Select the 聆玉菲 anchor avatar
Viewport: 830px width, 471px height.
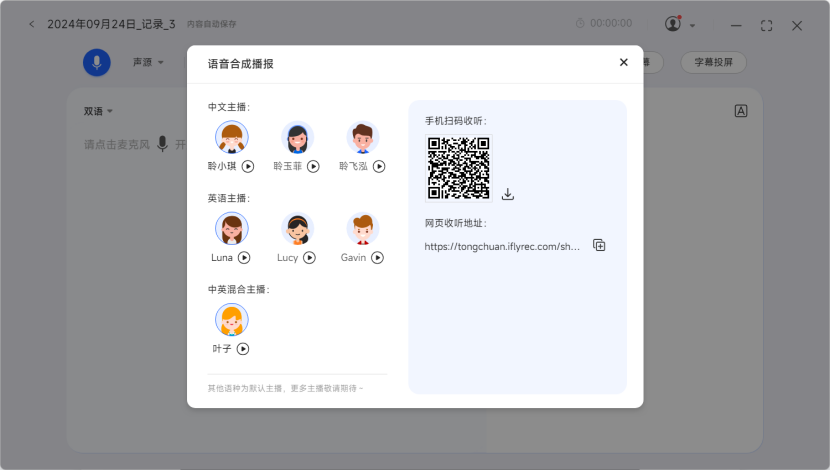click(x=297, y=137)
